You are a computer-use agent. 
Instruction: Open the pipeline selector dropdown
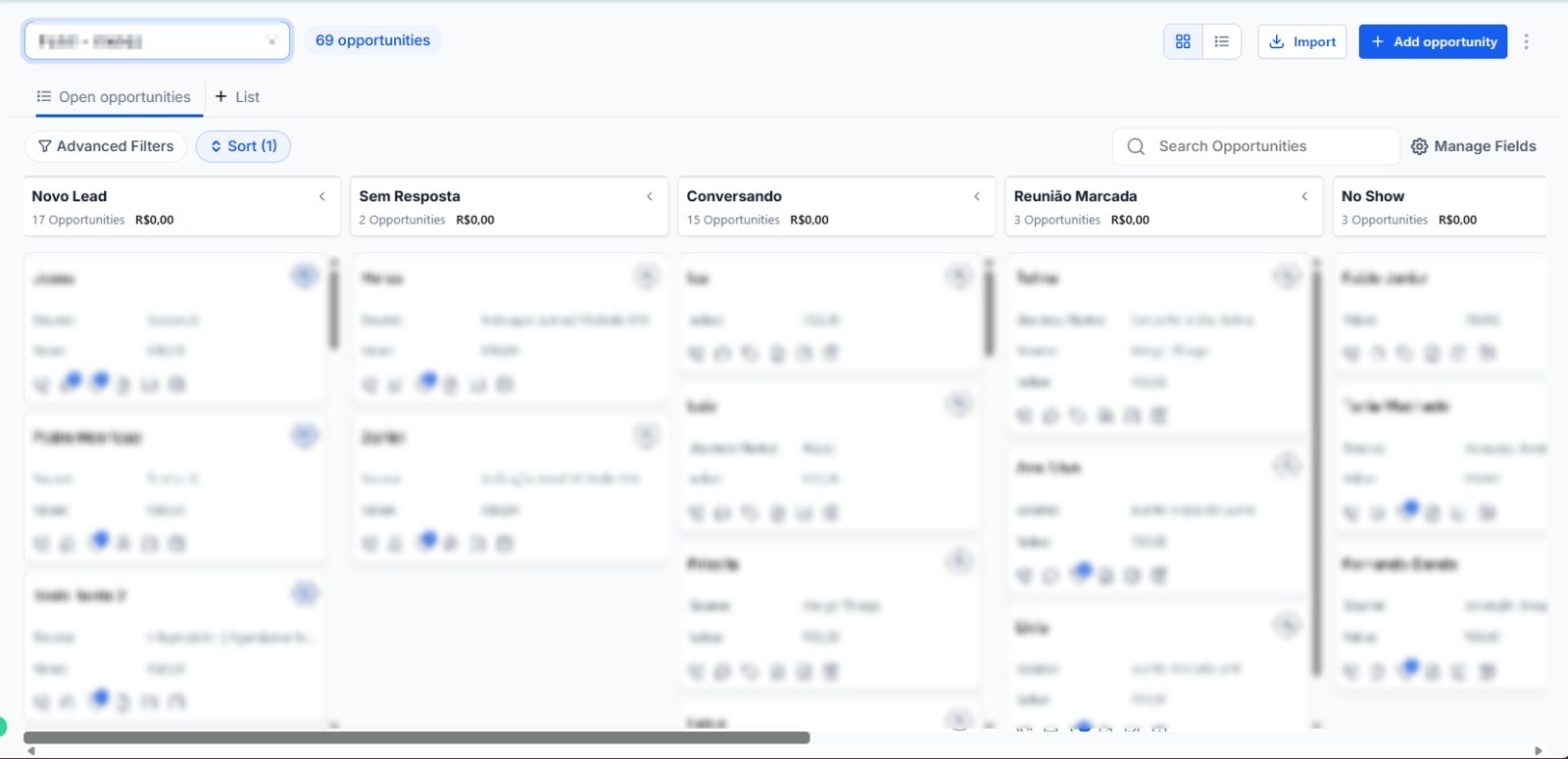point(158,41)
